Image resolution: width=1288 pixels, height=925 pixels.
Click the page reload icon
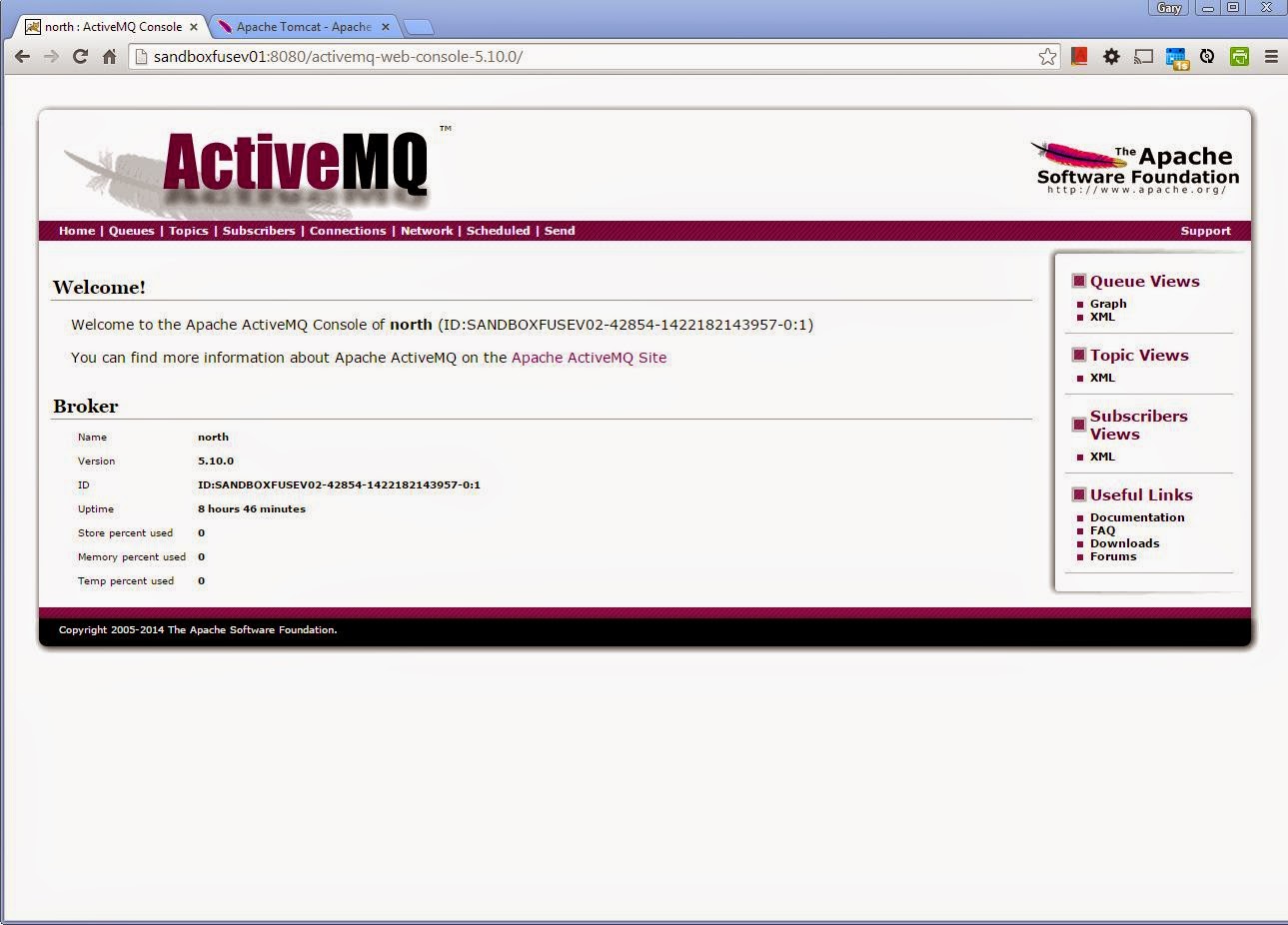click(x=80, y=57)
